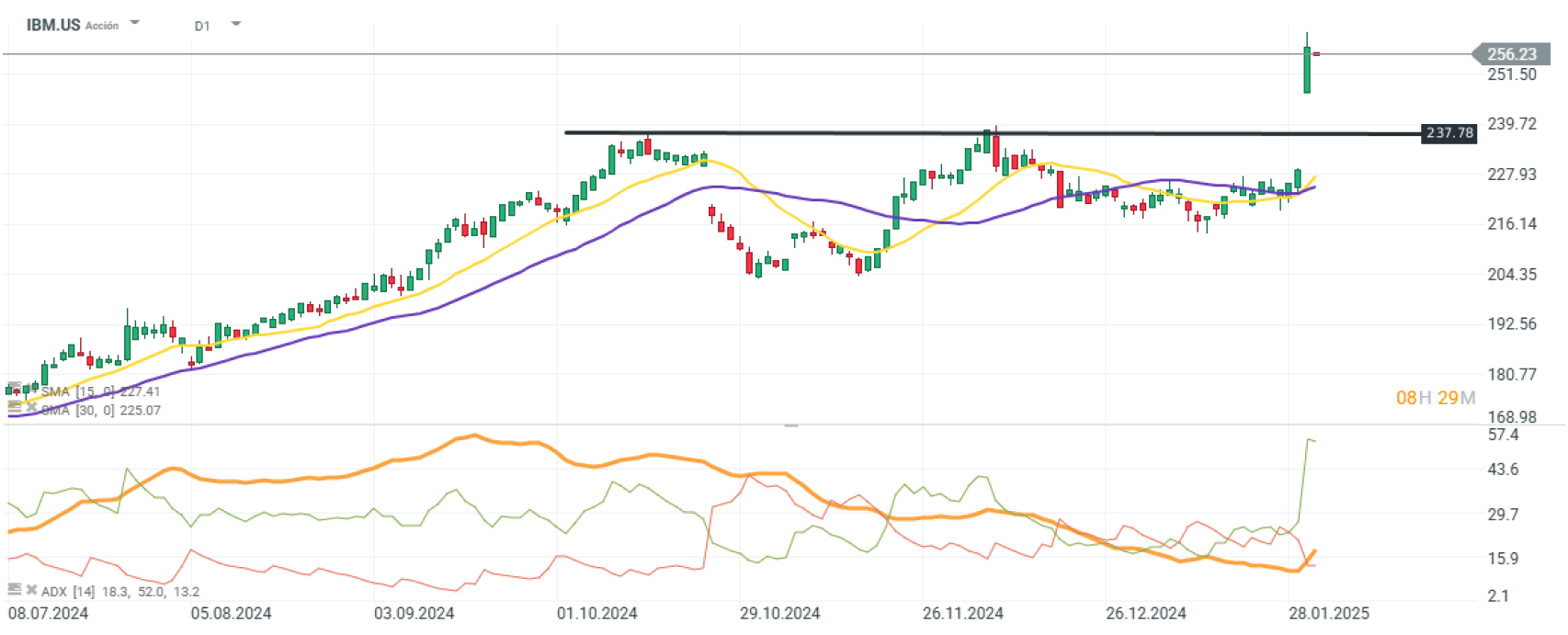
Task: Open settings icon for SMA 30 indicator
Action: 14,406
